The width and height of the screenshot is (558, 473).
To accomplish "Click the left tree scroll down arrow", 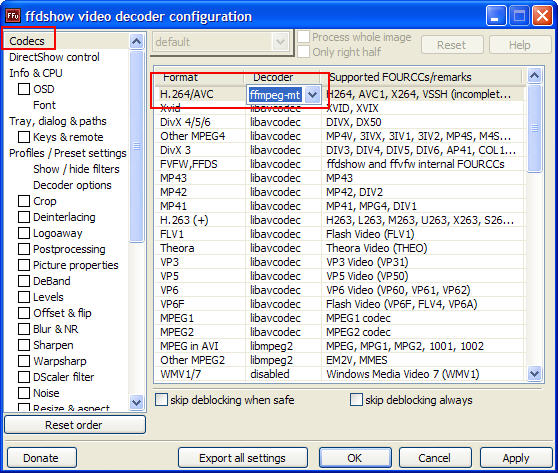I will [136, 402].
